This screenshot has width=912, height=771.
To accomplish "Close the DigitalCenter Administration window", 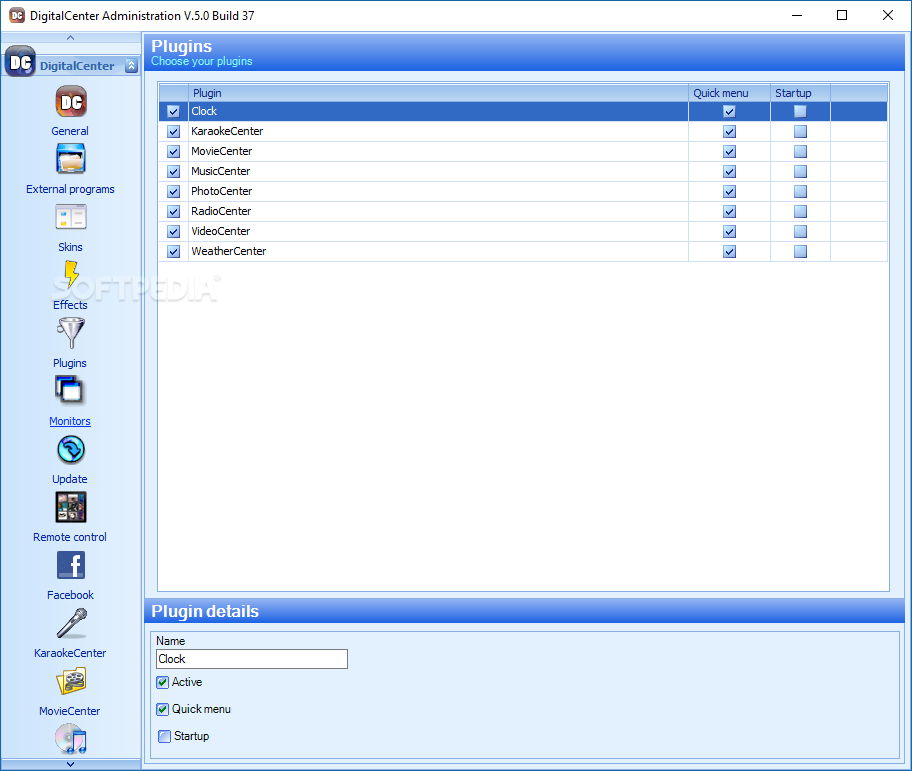I will tap(888, 16).
